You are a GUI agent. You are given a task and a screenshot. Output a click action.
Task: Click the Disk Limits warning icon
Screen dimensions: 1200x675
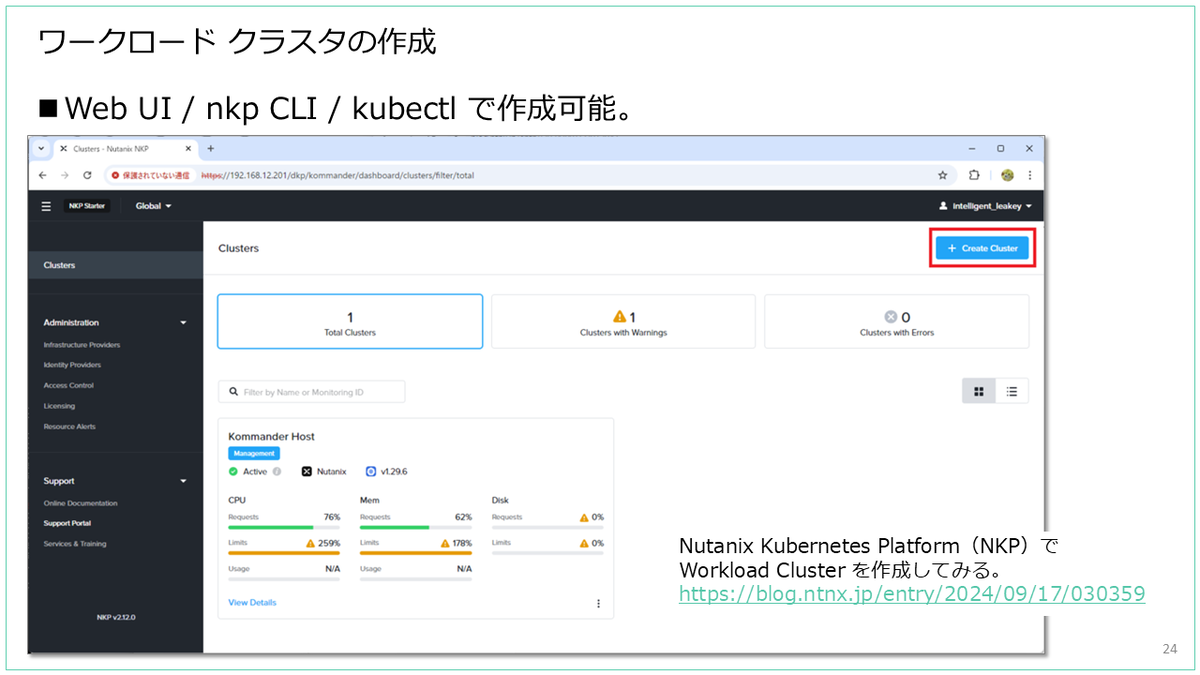584,543
